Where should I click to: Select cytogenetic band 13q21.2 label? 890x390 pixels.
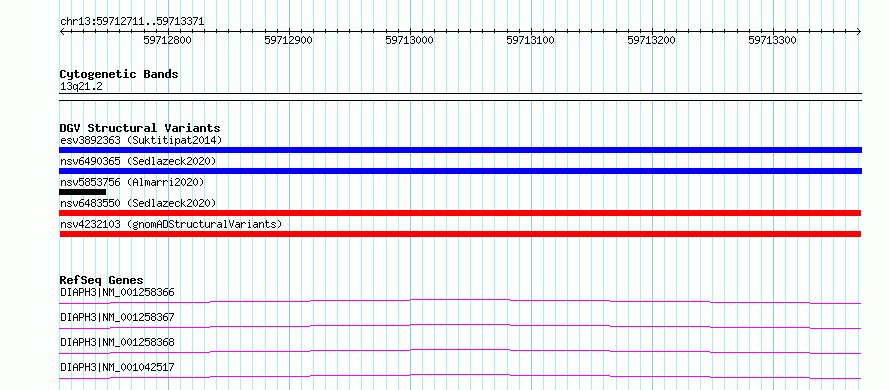tap(82, 87)
